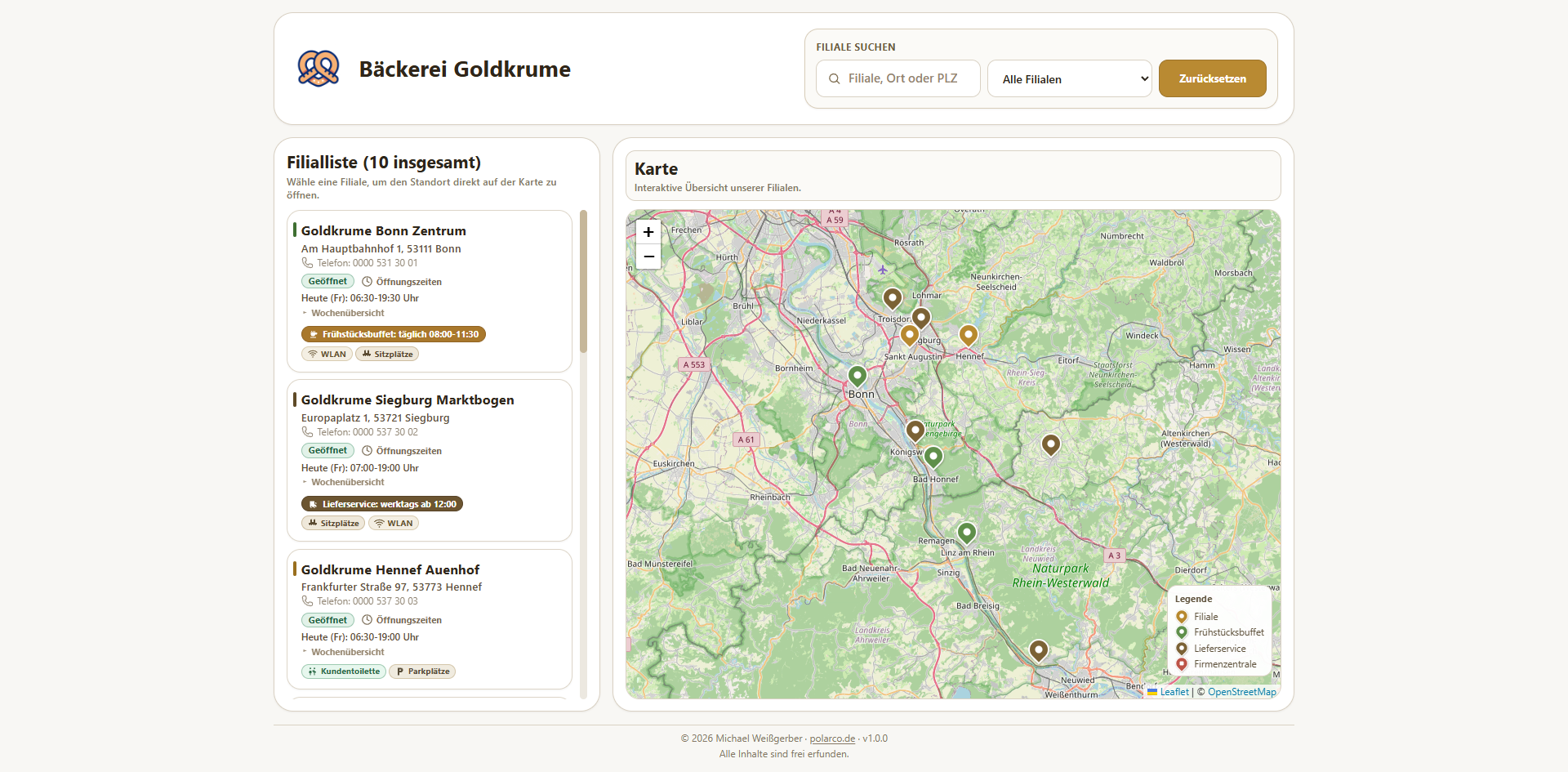The image size is (1568, 772).
Task: Open the Leaflet attribution link
Action: (x=1174, y=692)
